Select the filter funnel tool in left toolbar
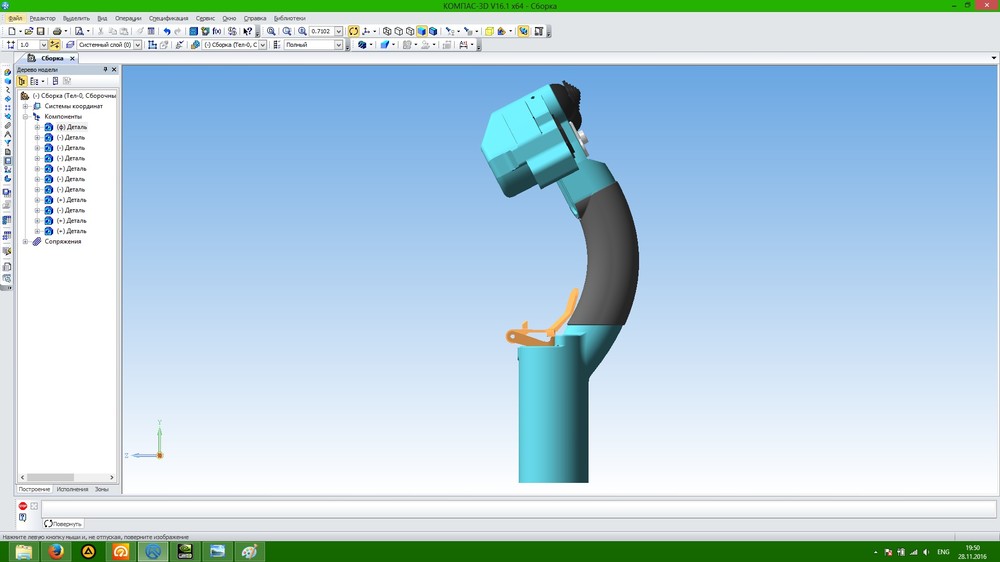Screen dimensions: 1000x562 [7, 143]
